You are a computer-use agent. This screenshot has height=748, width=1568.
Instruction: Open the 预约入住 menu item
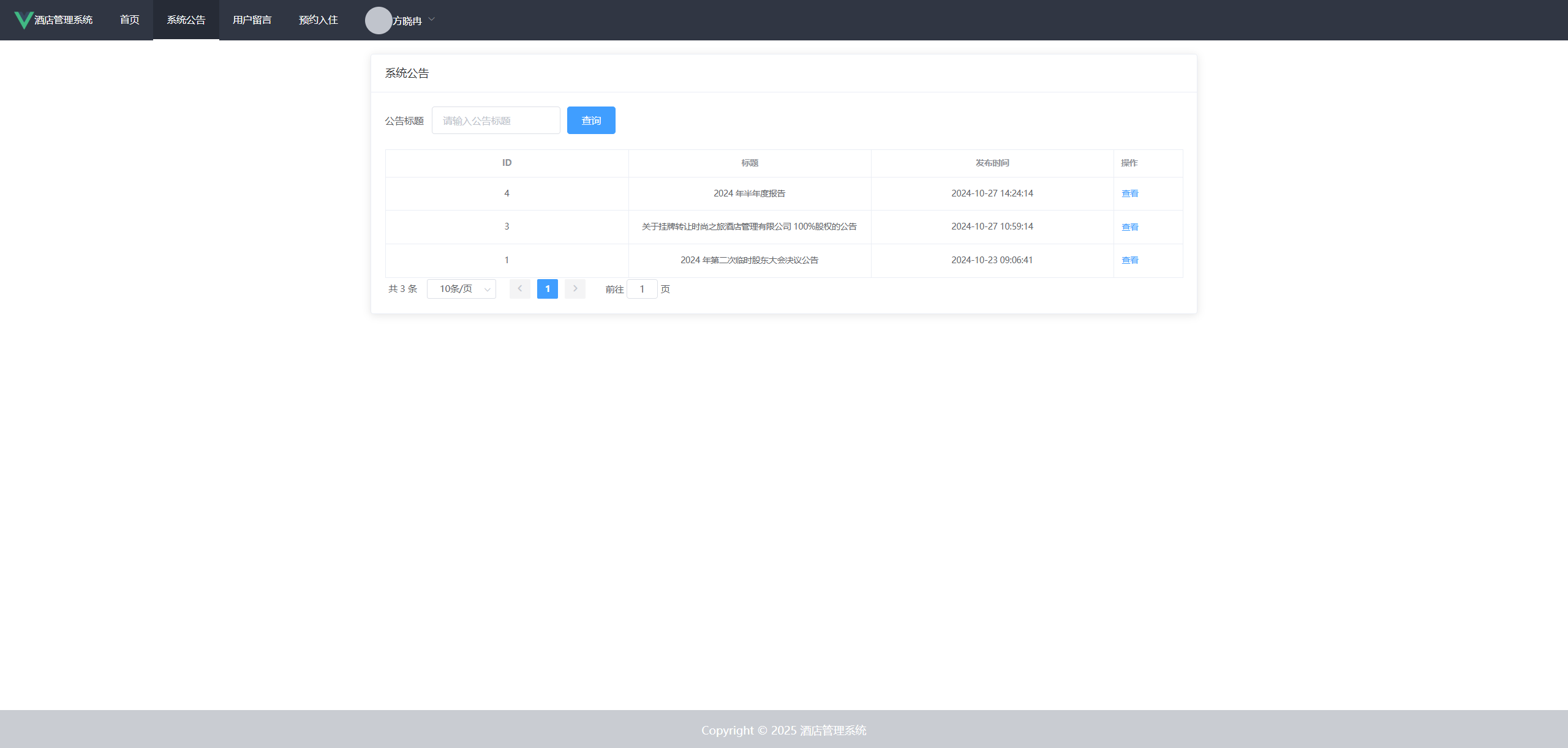318,20
